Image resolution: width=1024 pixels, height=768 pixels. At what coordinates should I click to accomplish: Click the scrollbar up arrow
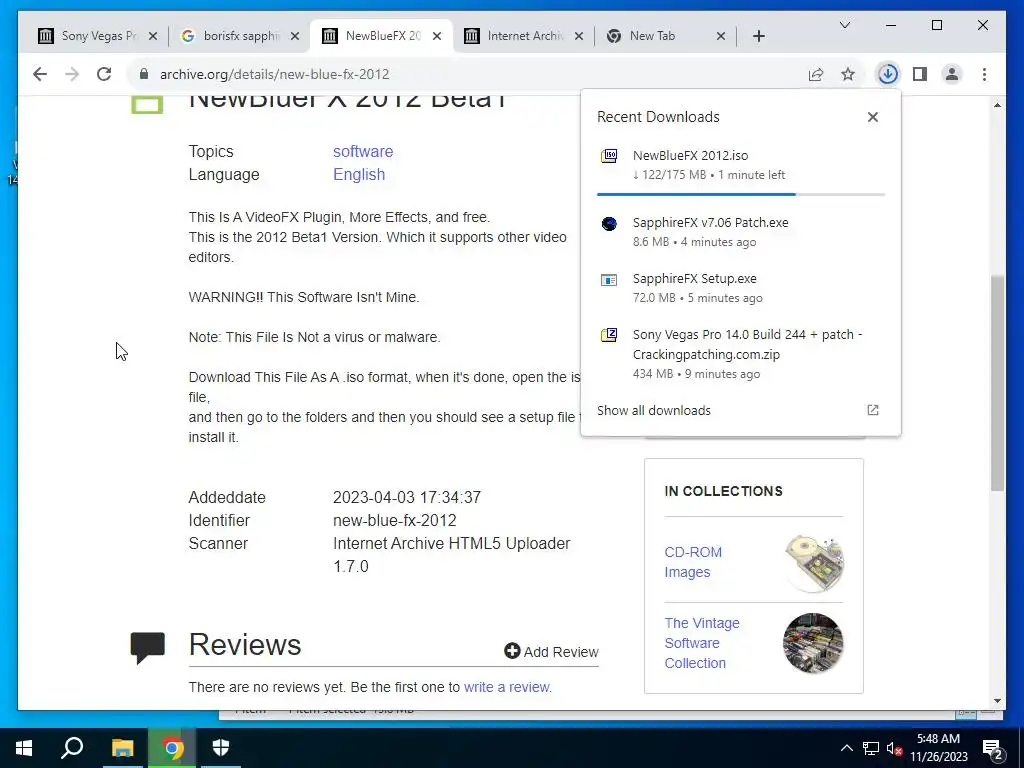pyautogui.click(x=997, y=105)
